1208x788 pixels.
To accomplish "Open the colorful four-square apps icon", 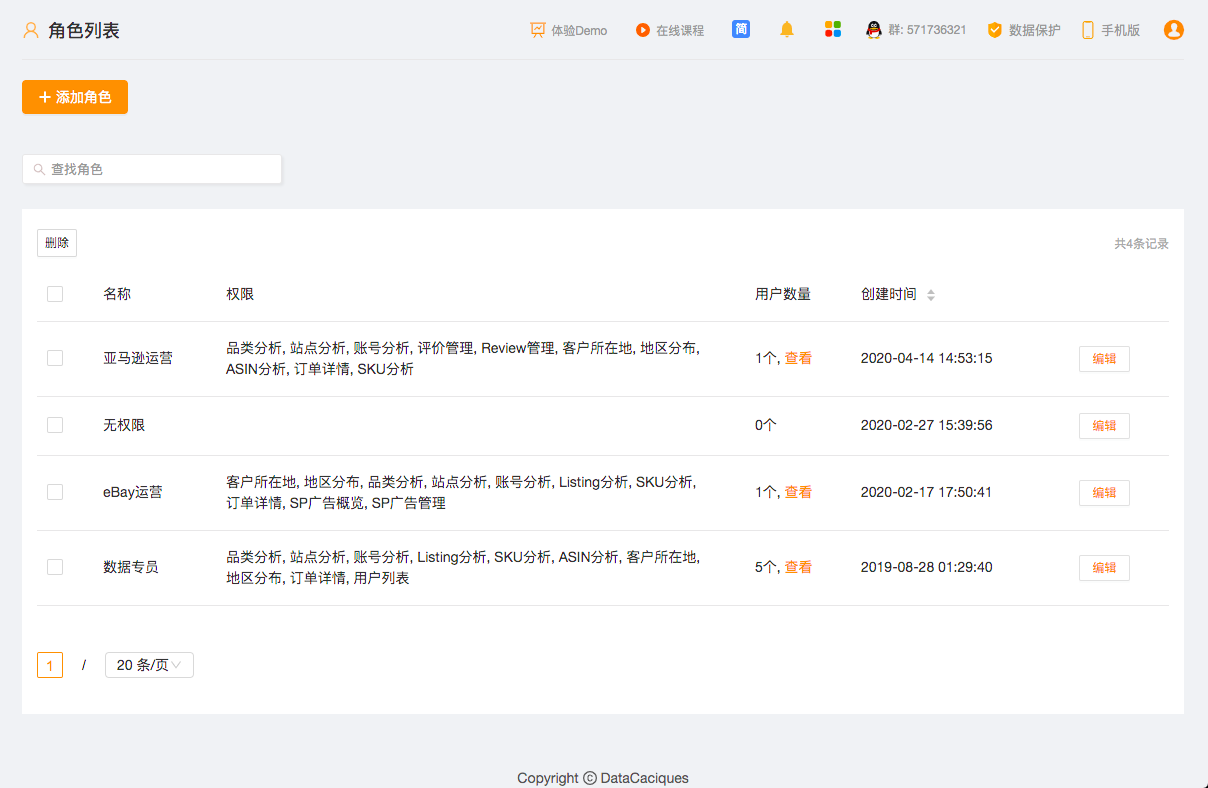I will [x=833, y=30].
